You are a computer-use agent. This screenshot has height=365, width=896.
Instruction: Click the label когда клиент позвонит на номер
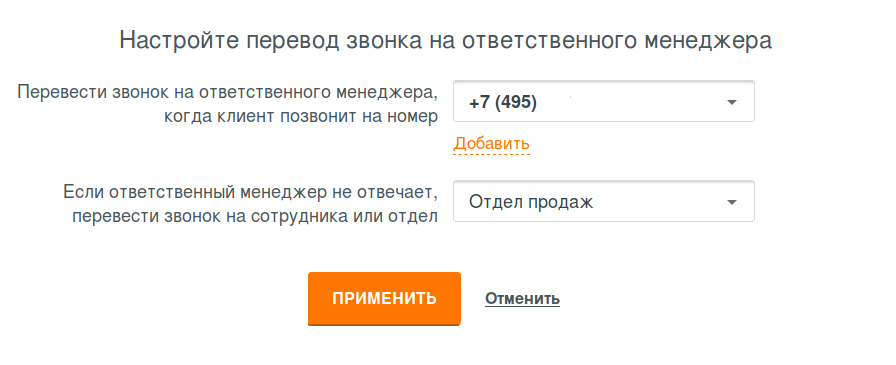(x=301, y=117)
